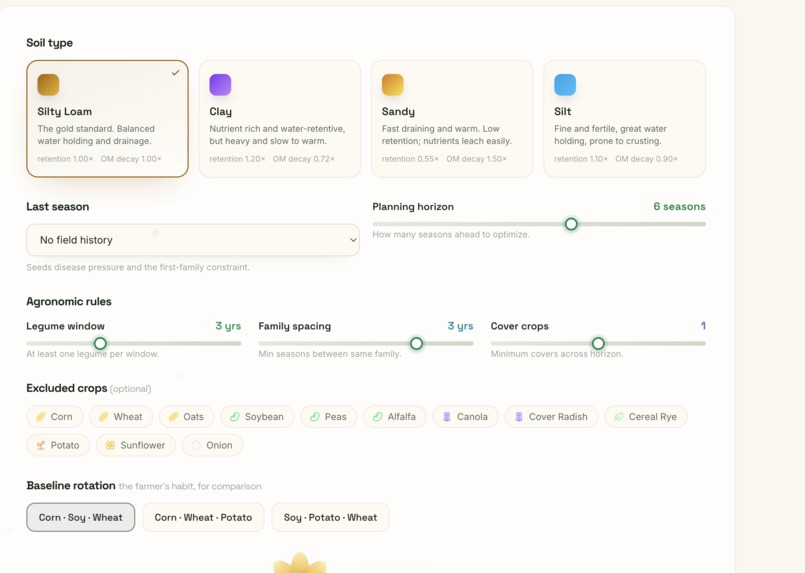805x573 pixels.
Task: Toggle Sunflower exclusion chip
Action: coord(136,445)
